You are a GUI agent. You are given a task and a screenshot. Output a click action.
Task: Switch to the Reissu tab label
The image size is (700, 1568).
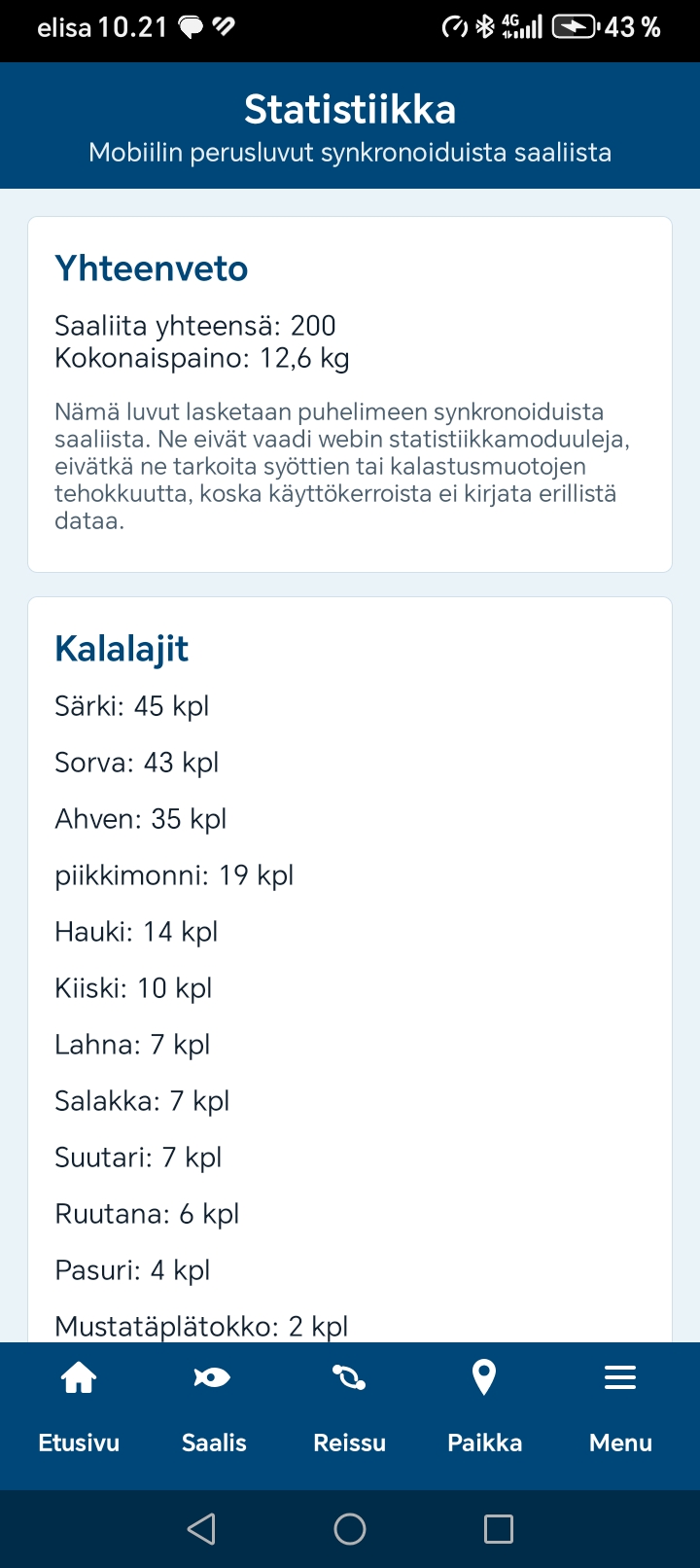349,1443
